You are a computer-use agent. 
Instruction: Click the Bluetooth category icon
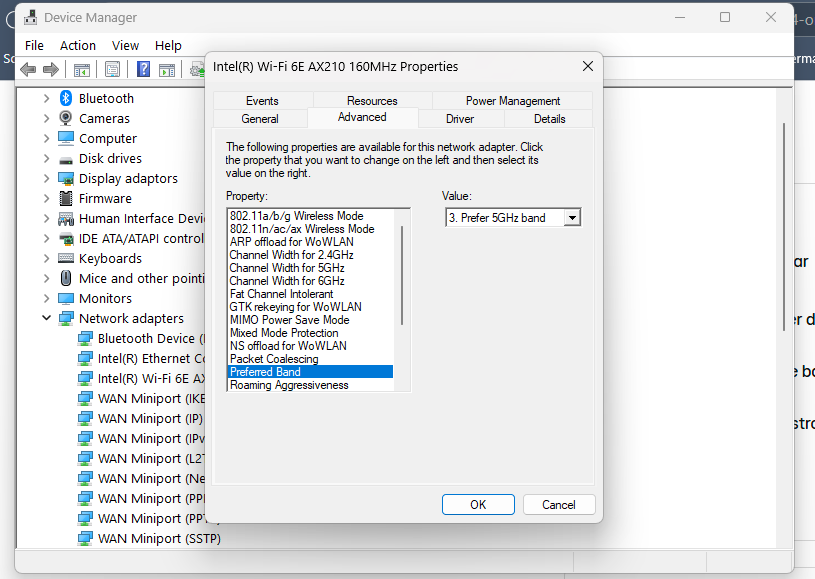(x=65, y=98)
